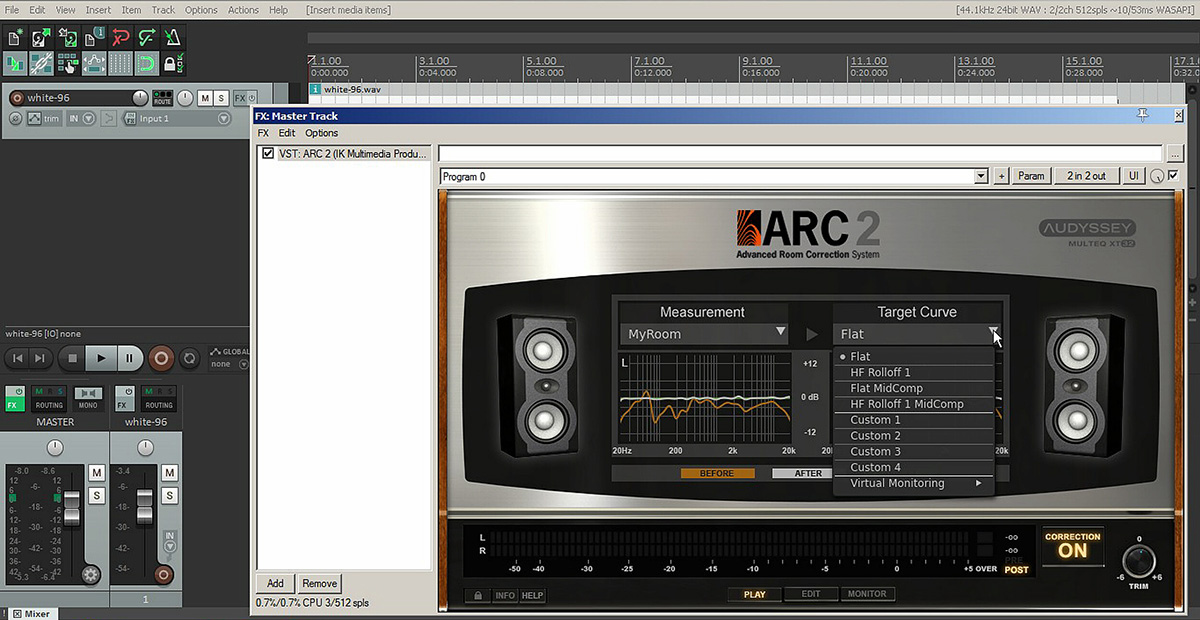Screen dimensions: 1200x620
Task: Open the Input 1 dropdown arrow
Action: (x=222, y=119)
